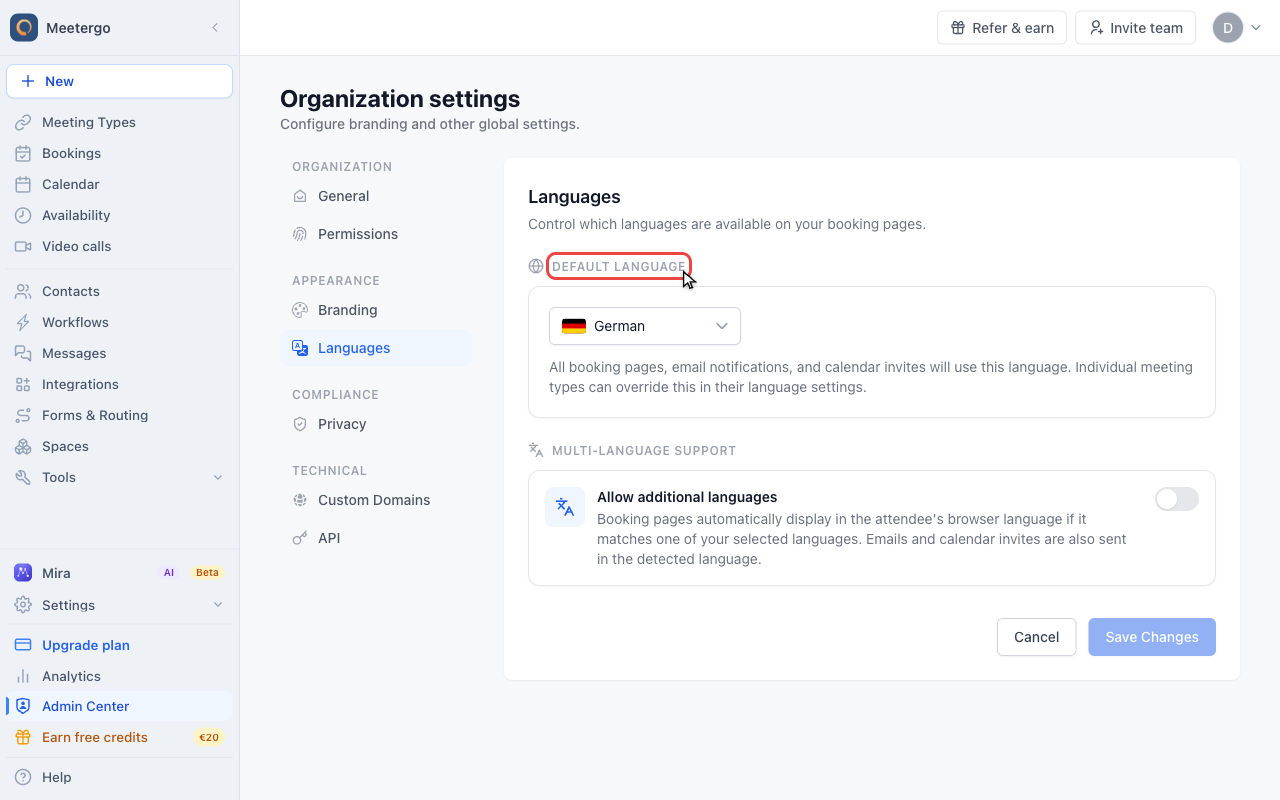The height and width of the screenshot is (800, 1280).
Task: Collapse the sidebar with the chevron
Action: coord(215,28)
